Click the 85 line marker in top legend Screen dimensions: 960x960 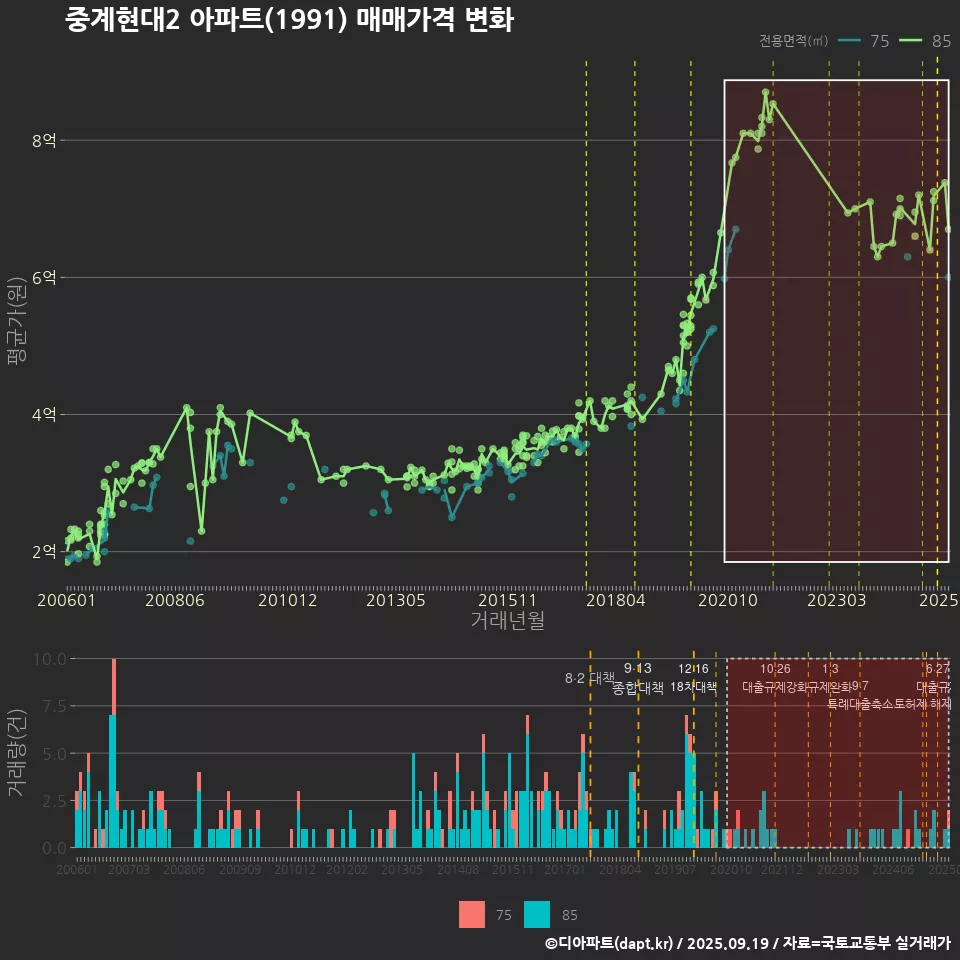(x=911, y=41)
